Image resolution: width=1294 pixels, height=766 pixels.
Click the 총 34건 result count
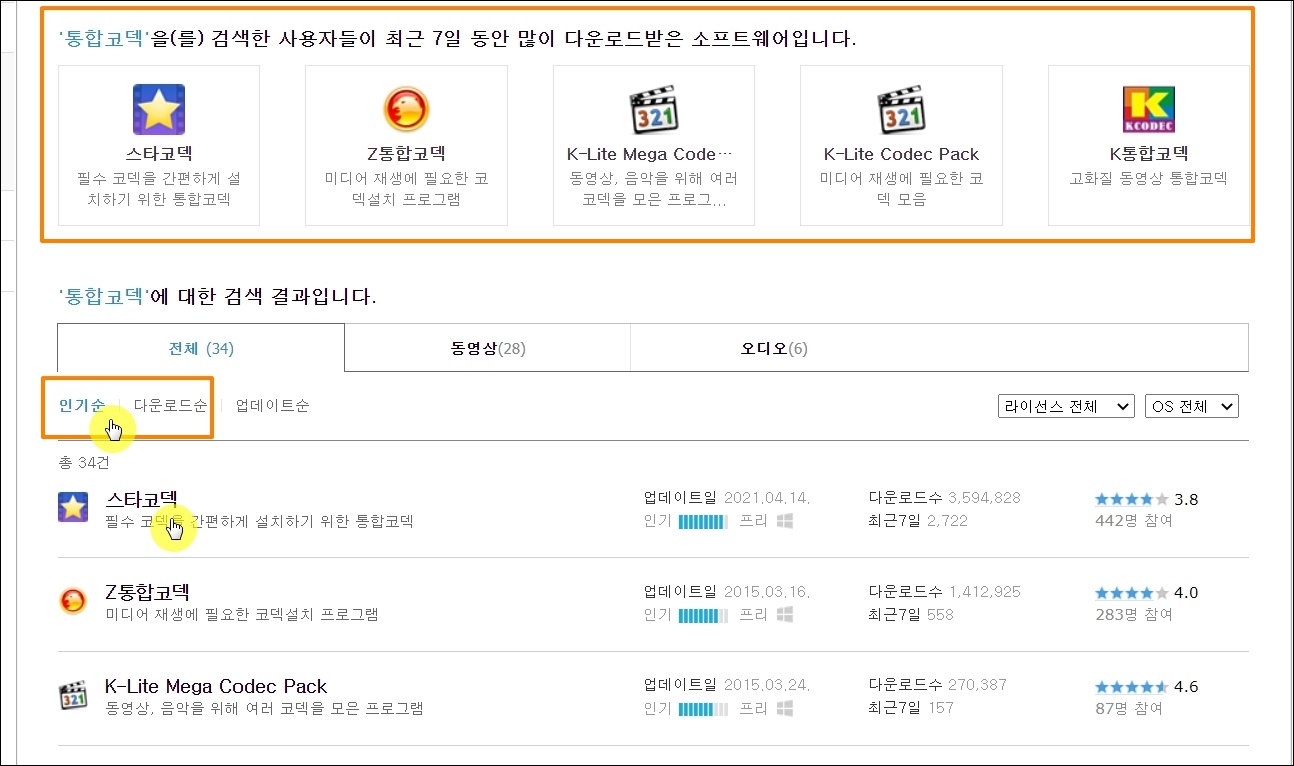click(x=84, y=463)
